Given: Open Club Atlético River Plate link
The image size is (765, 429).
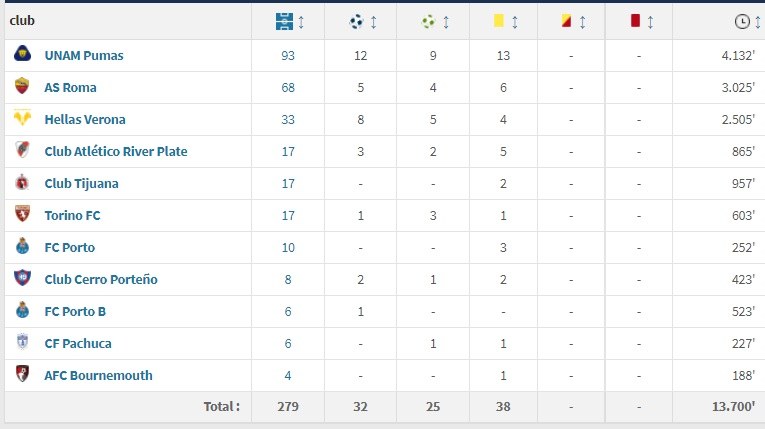Looking at the screenshot, I should coord(116,152).
